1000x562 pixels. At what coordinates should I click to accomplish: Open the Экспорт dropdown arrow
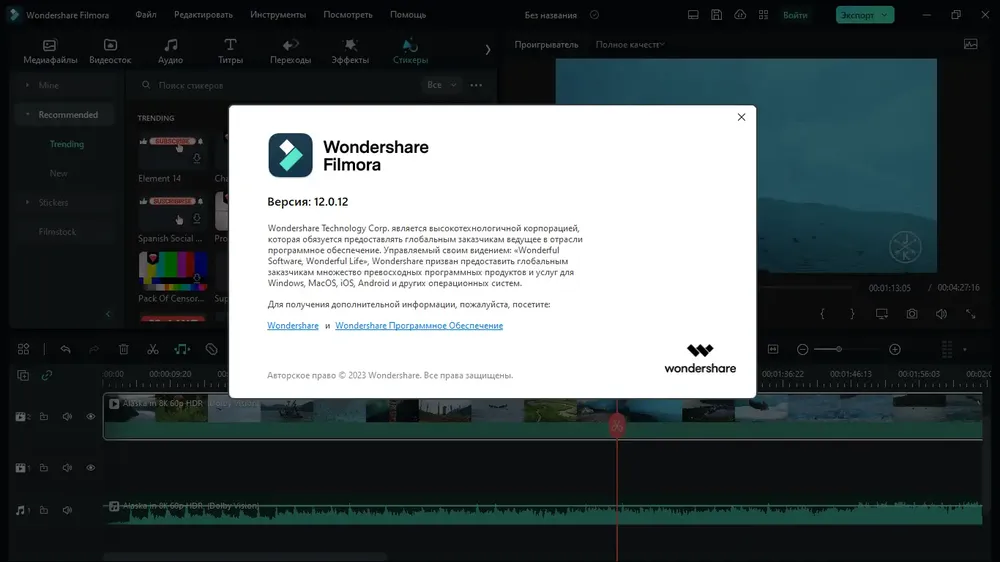[885, 15]
